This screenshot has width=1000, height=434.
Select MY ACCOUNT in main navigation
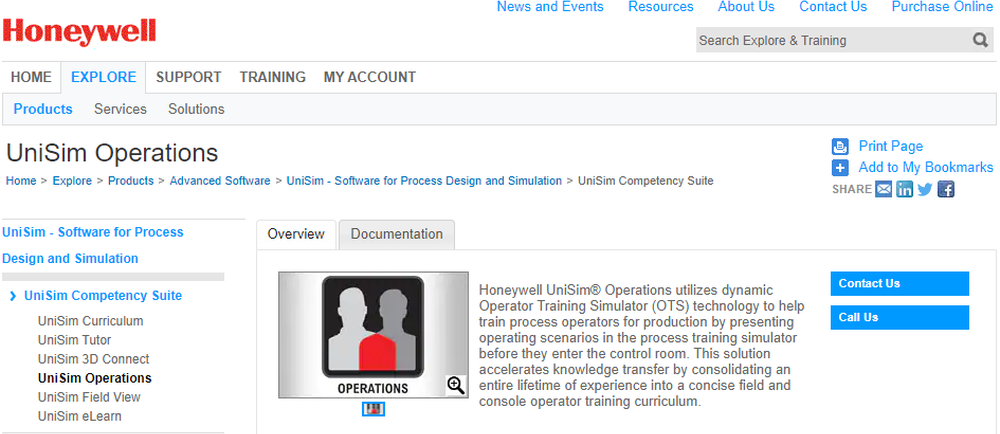(x=370, y=77)
